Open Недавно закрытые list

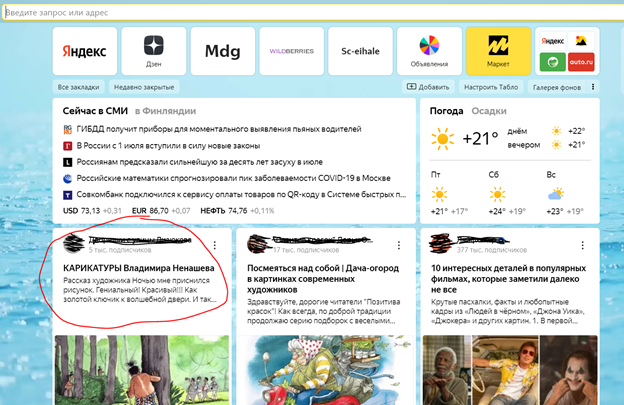click(144, 87)
